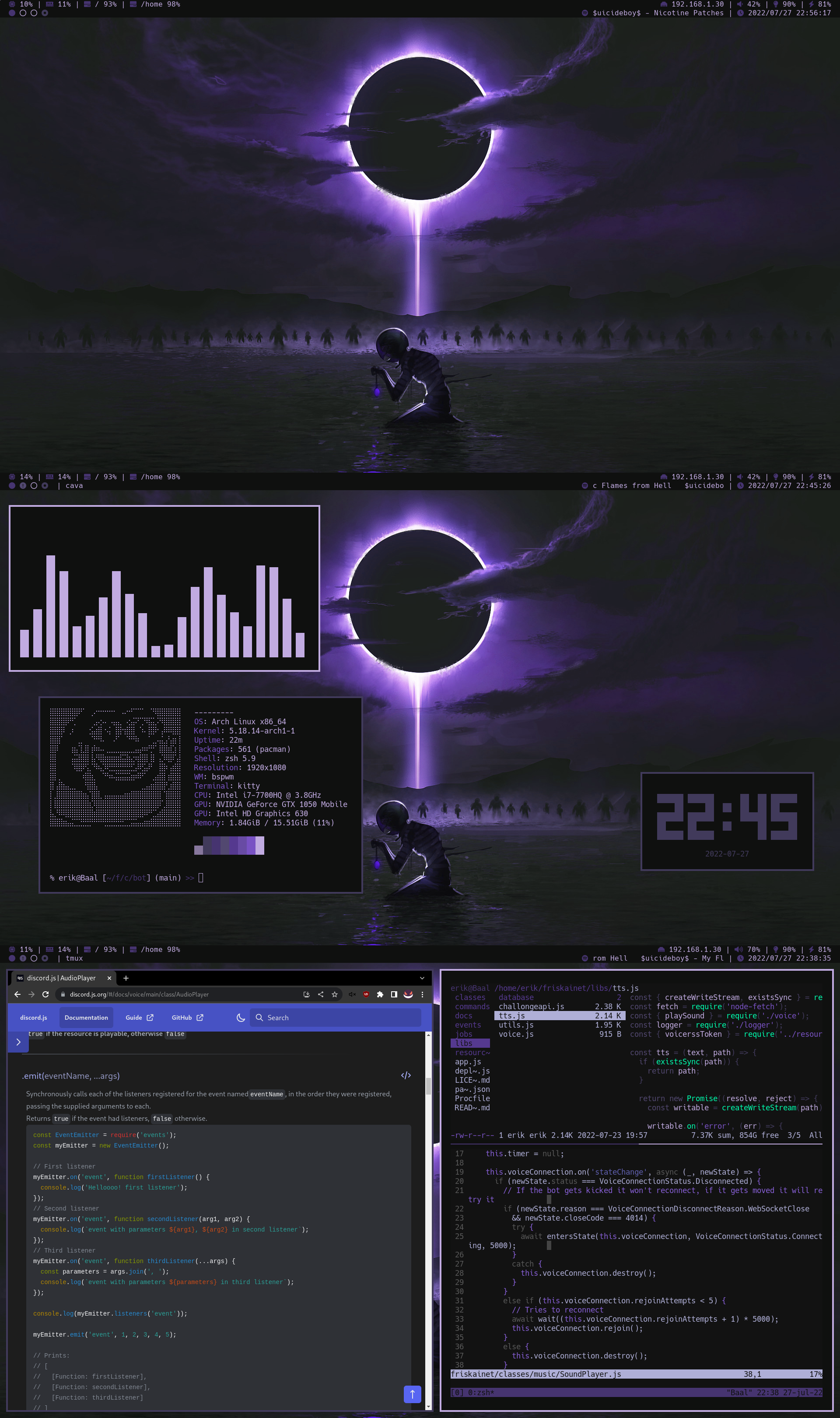The height and width of the screenshot is (1418, 840).
Task: Open the Chrome extensions puzzle icon
Action: 380,994
